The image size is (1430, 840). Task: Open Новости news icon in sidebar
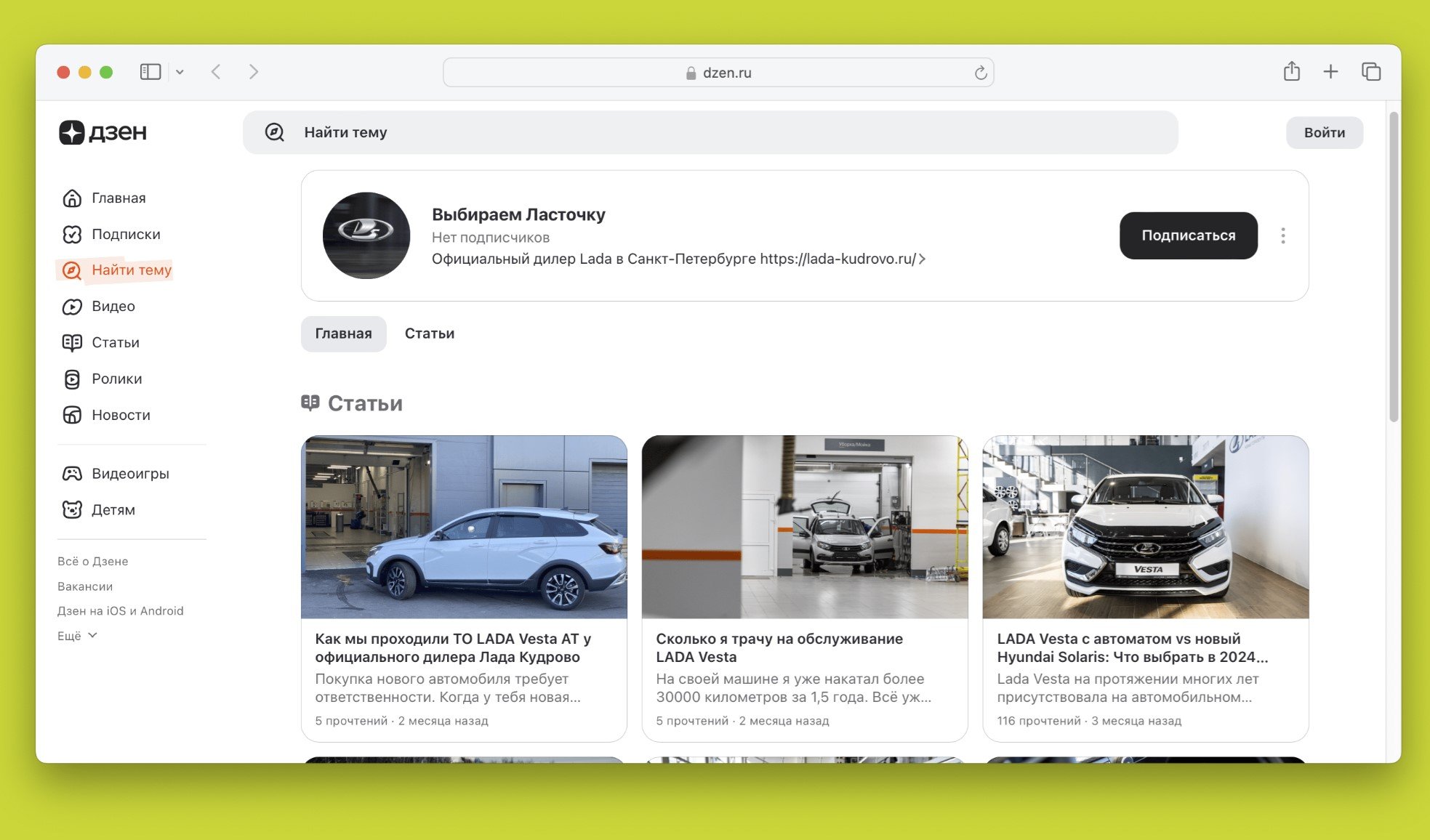[72, 415]
